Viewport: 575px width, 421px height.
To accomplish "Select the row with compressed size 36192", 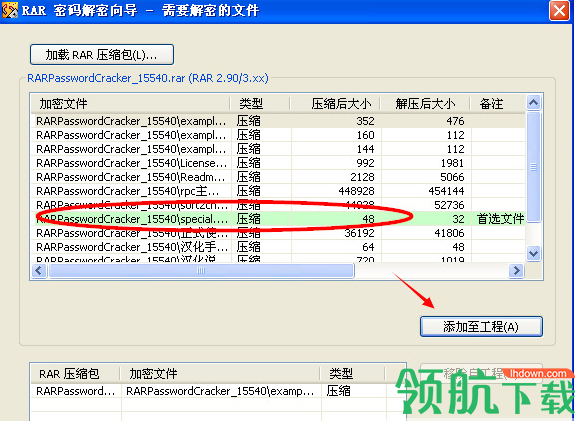I will point(278,233).
